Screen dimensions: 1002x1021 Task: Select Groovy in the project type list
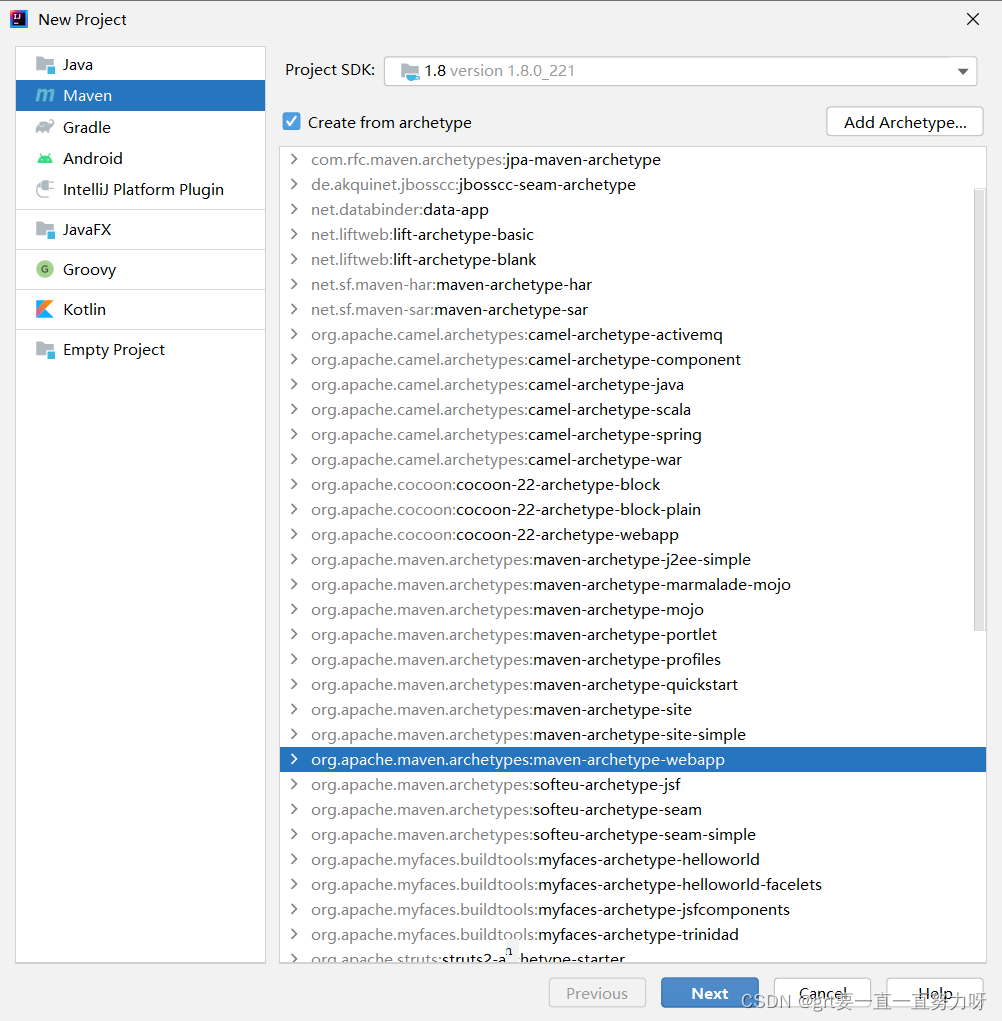pos(141,269)
